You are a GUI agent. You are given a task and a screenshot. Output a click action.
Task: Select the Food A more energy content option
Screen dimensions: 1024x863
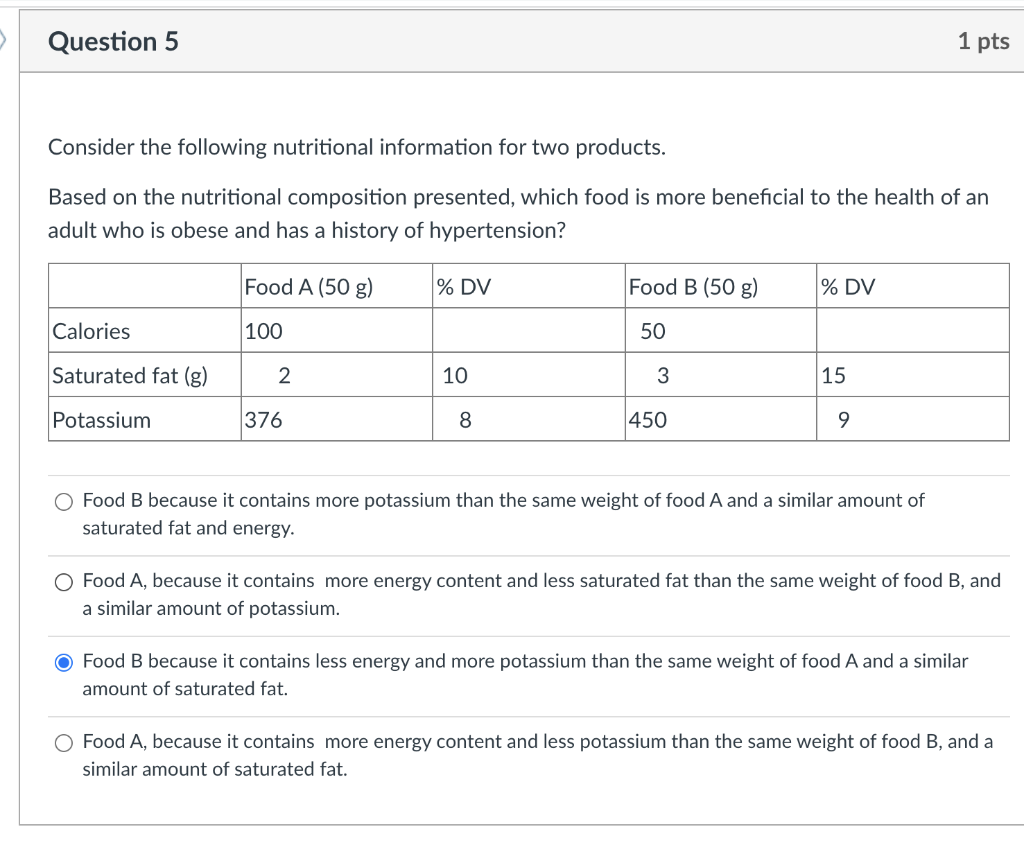pos(63,581)
